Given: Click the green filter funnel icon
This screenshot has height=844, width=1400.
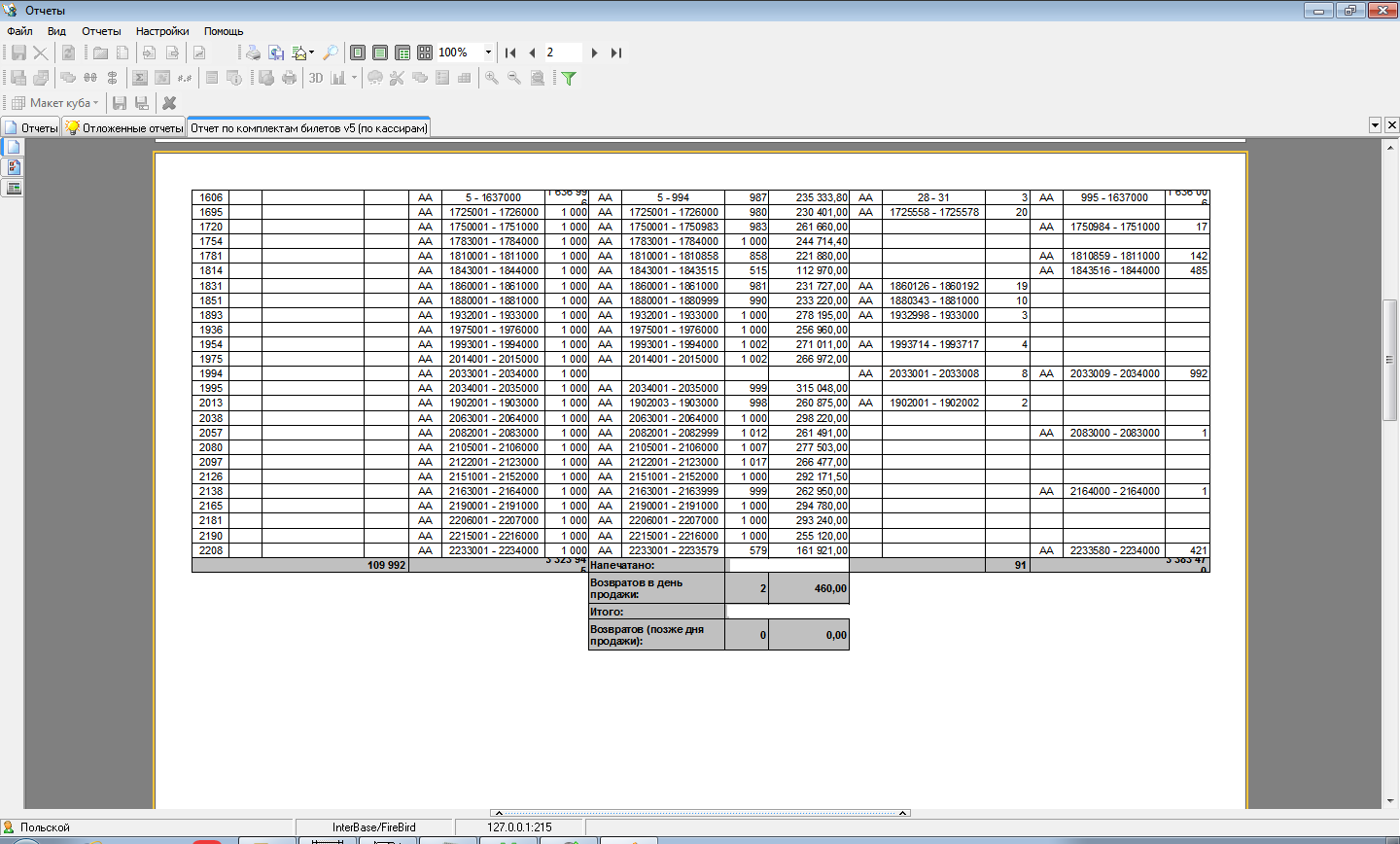Looking at the screenshot, I should tap(569, 78).
